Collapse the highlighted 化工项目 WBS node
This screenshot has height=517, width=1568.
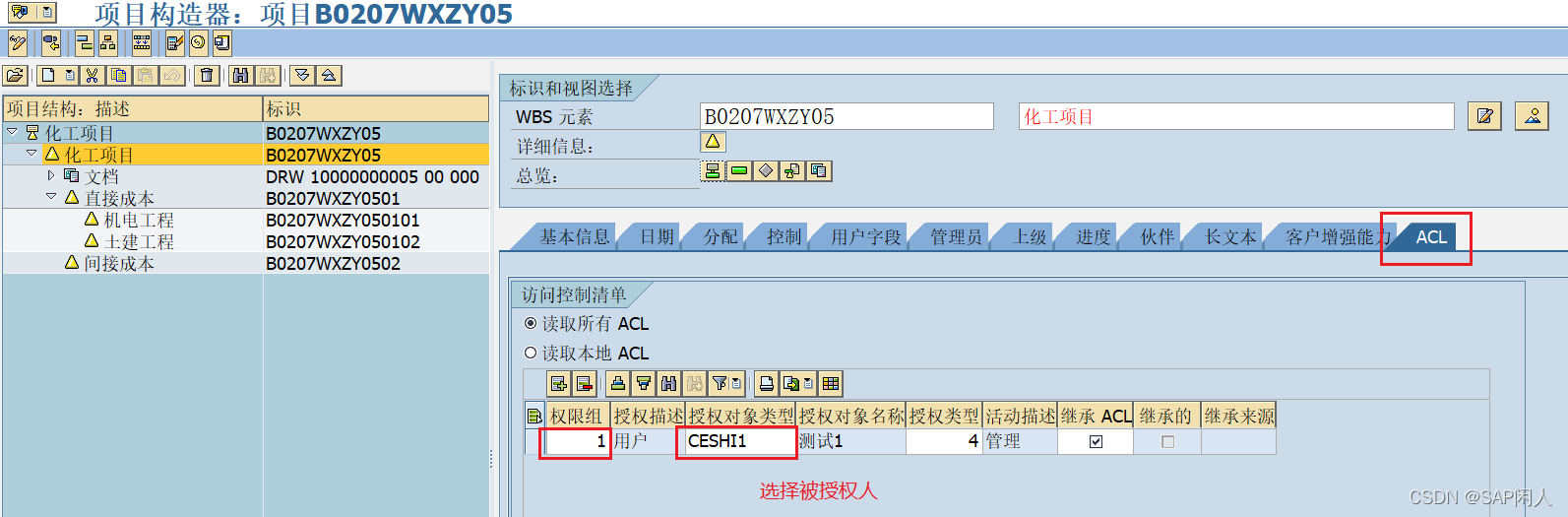tap(31, 154)
